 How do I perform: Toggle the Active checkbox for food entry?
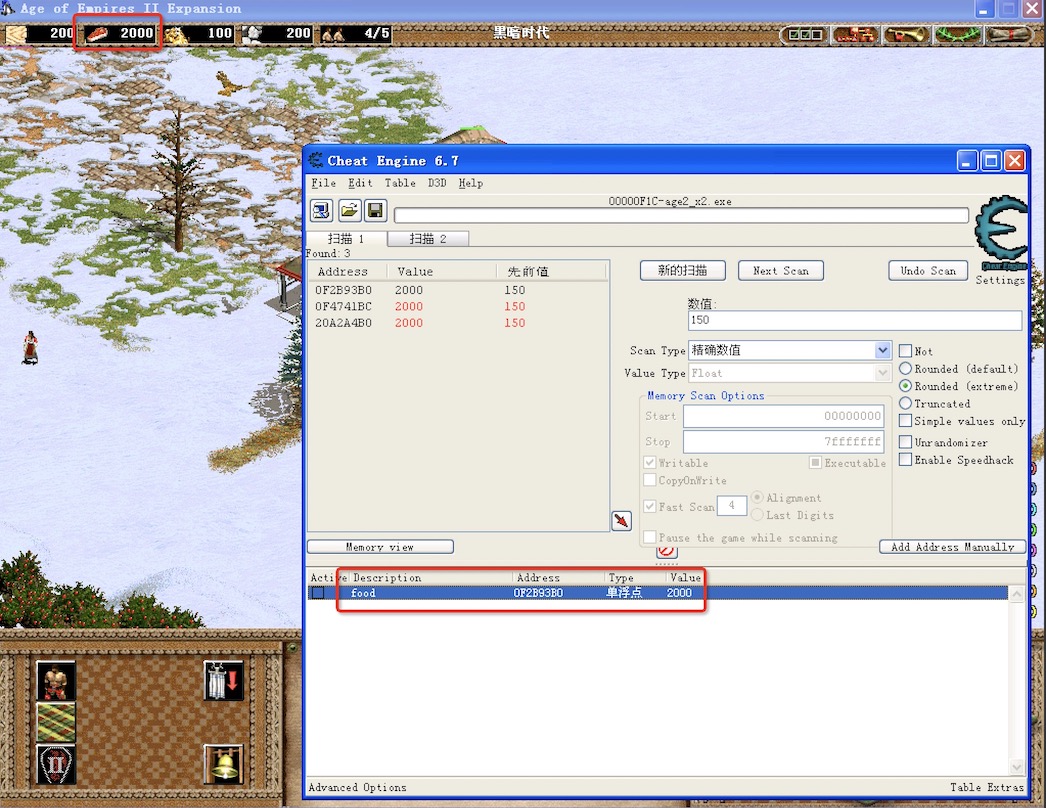click(x=318, y=592)
